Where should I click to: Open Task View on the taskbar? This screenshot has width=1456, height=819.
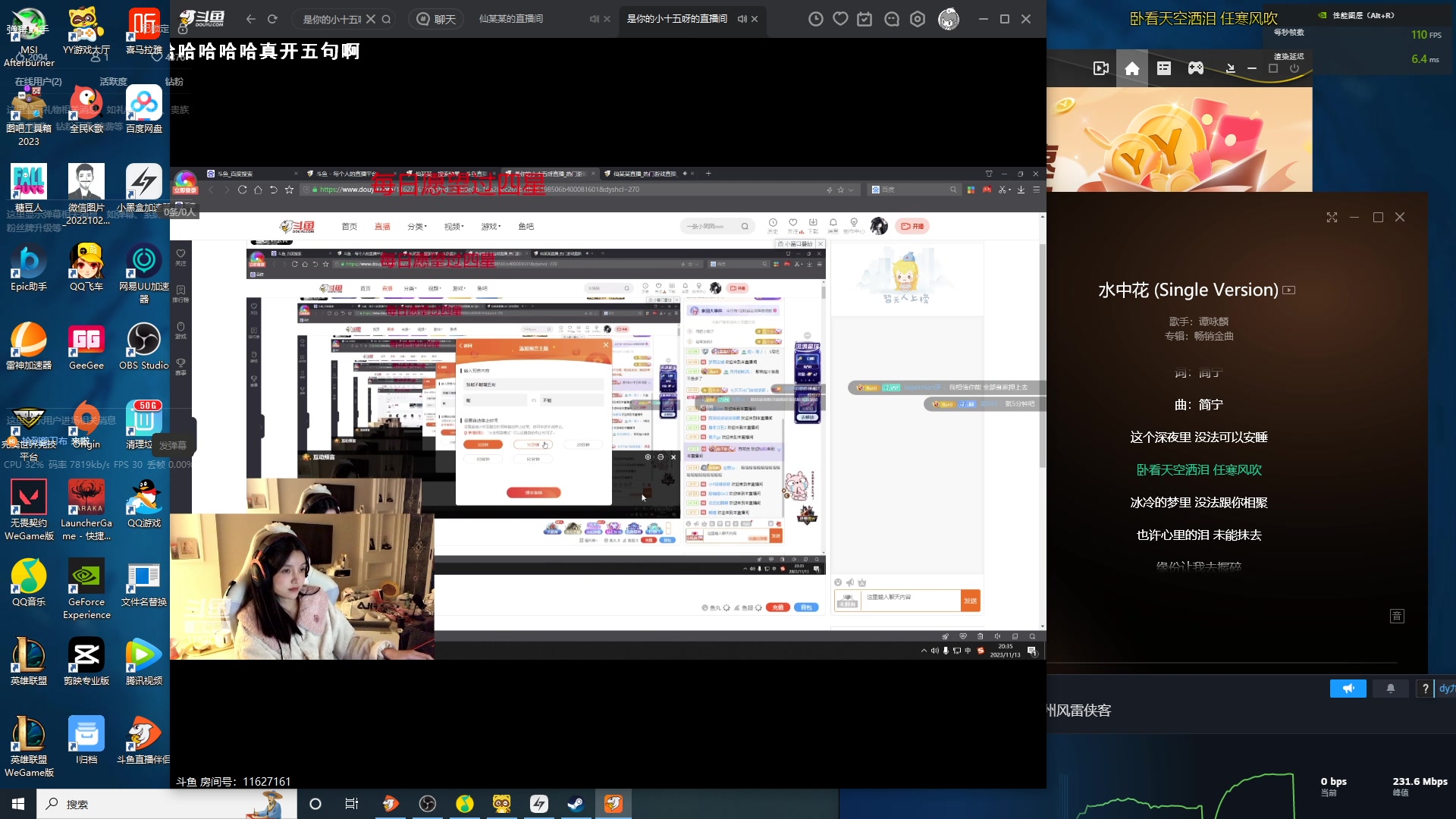click(x=352, y=804)
